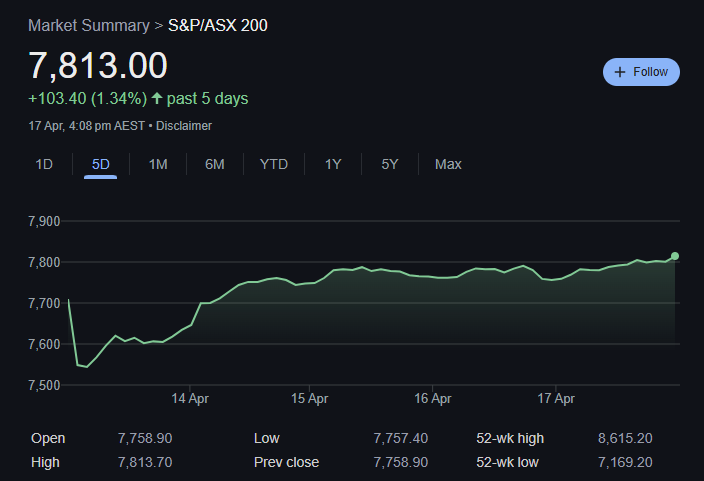Click the Open value 7,758.90
Image resolution: width=704 pixels, height=481 pixels.
(145, 438)
